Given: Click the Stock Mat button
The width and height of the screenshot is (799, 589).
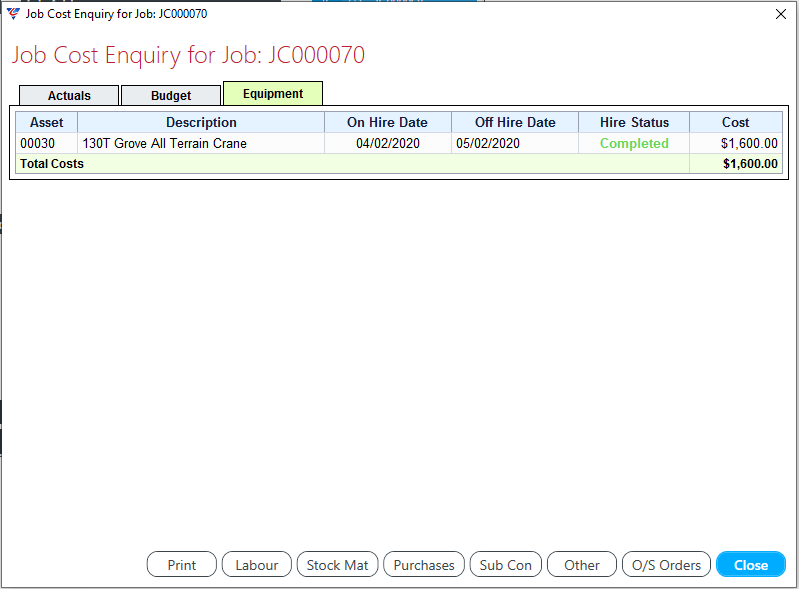Looking at the screenshot, I should pyautogui.click(x=337, y=565).
